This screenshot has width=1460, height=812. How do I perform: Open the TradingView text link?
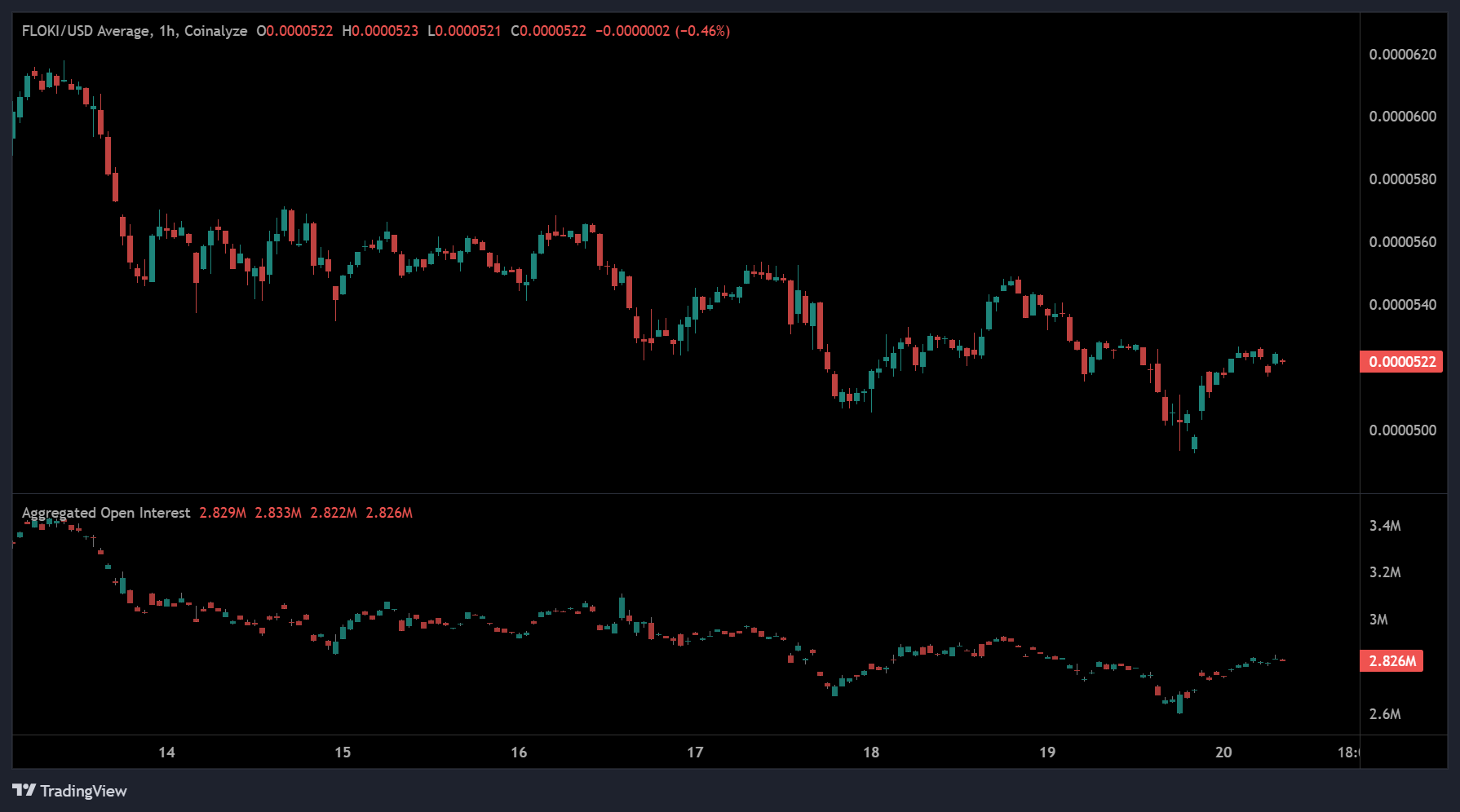pyautogui.click(x=83, y=791)
